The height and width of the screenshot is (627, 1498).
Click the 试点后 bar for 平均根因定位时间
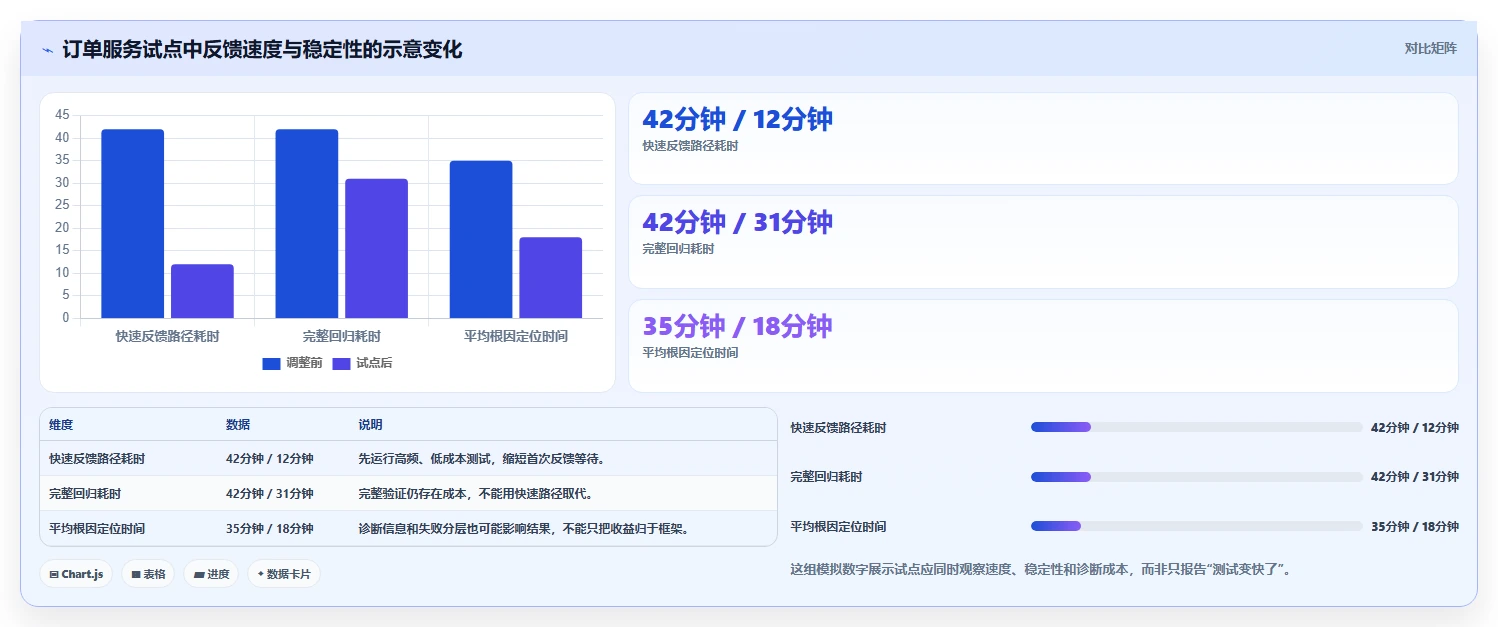click(550, 278)
